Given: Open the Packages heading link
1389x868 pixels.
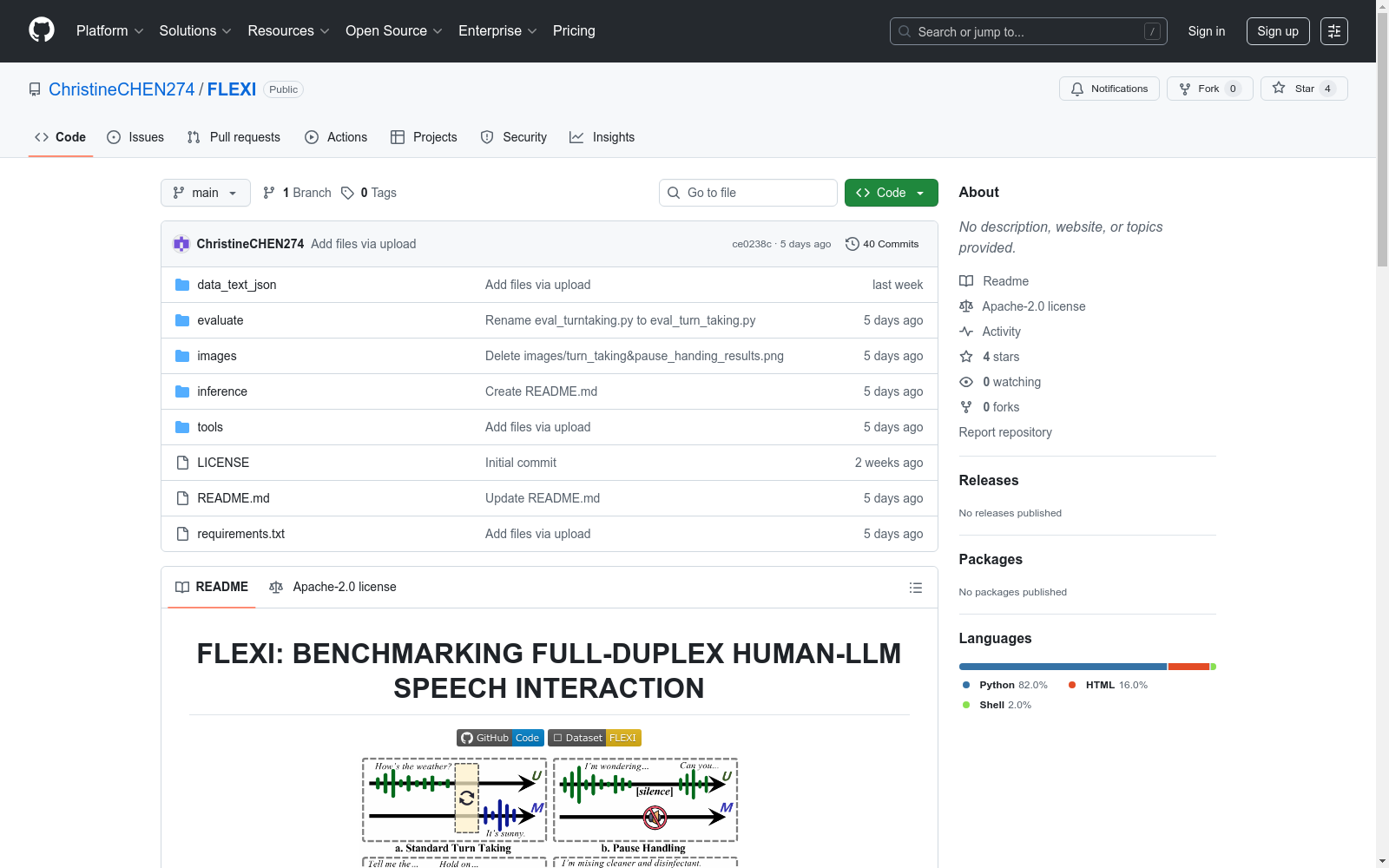Looking at the screenshot, I should point(991,560).
